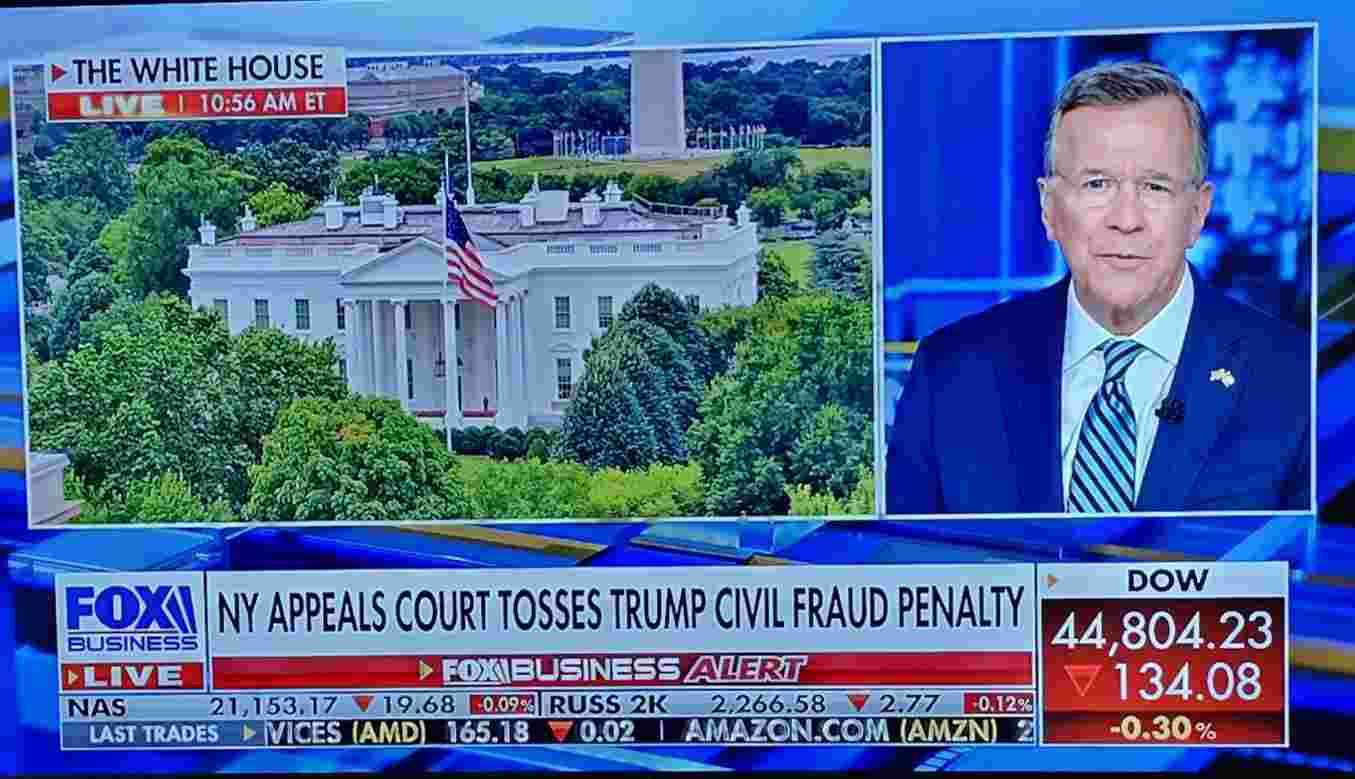Click the anchor's video panel
1355x779 pixels.
[1098, 272]
